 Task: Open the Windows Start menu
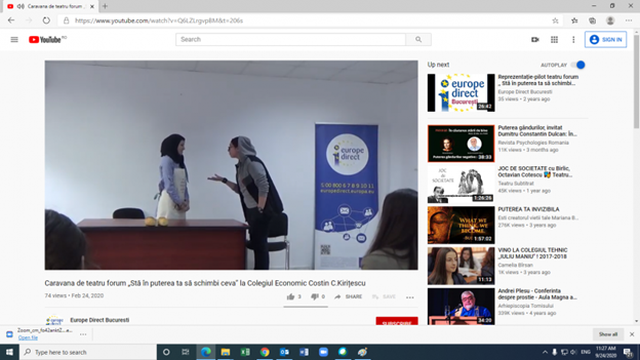click(x=9, y=352)
